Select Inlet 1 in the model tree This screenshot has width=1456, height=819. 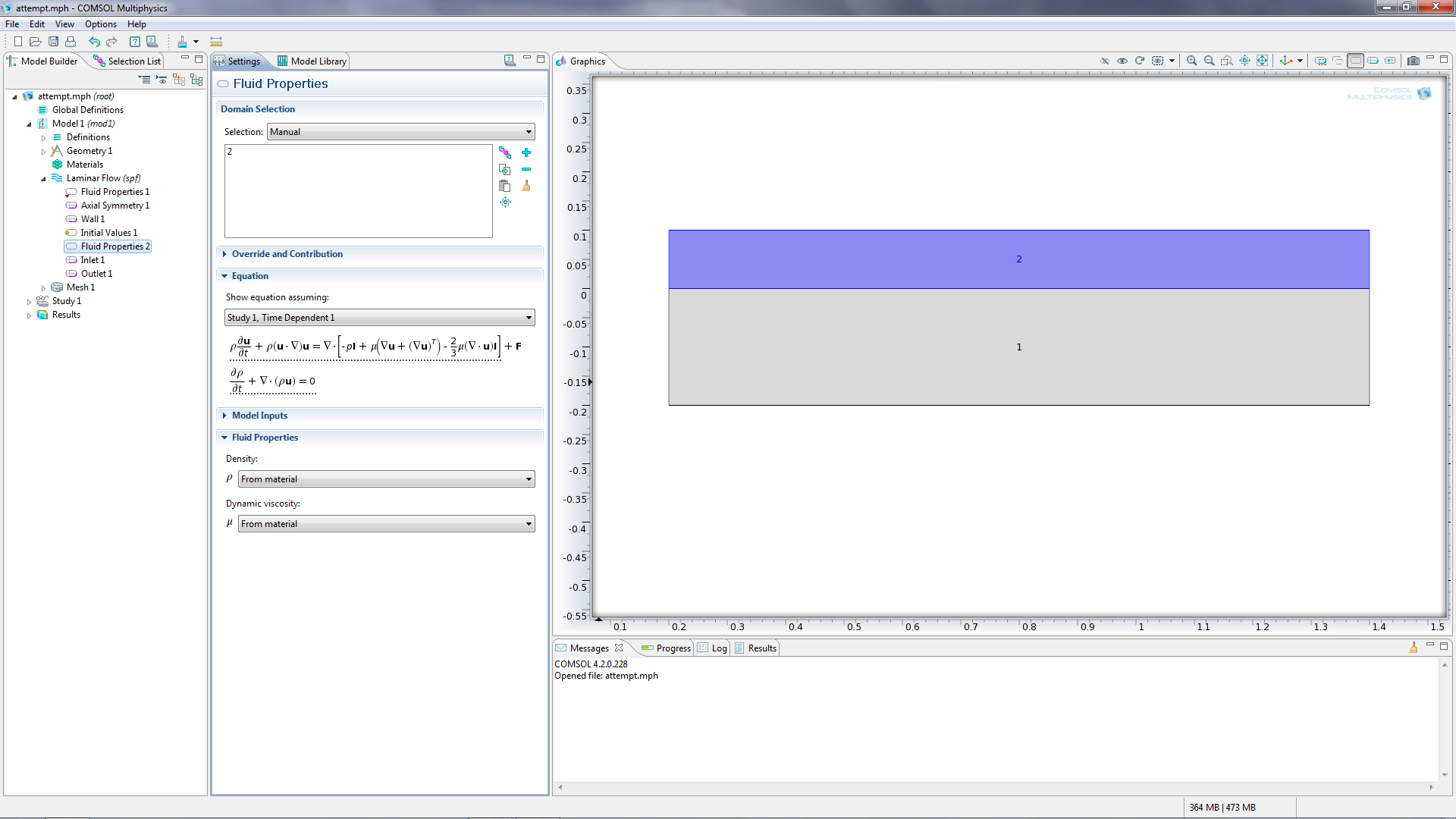click(x=93, y=260)
